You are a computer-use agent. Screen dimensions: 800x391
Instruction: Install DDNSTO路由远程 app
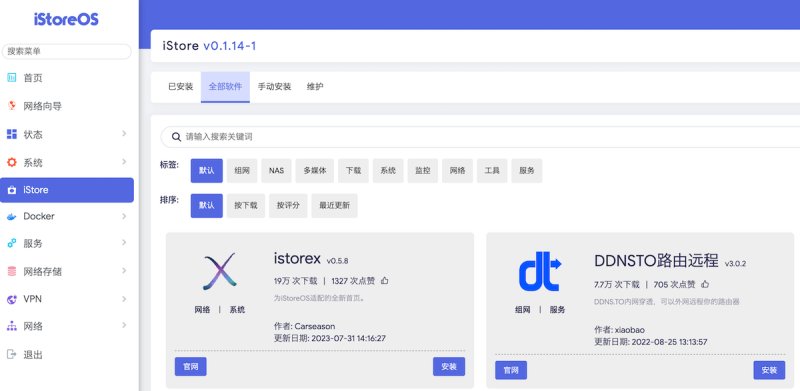click(x=769, y=370)
